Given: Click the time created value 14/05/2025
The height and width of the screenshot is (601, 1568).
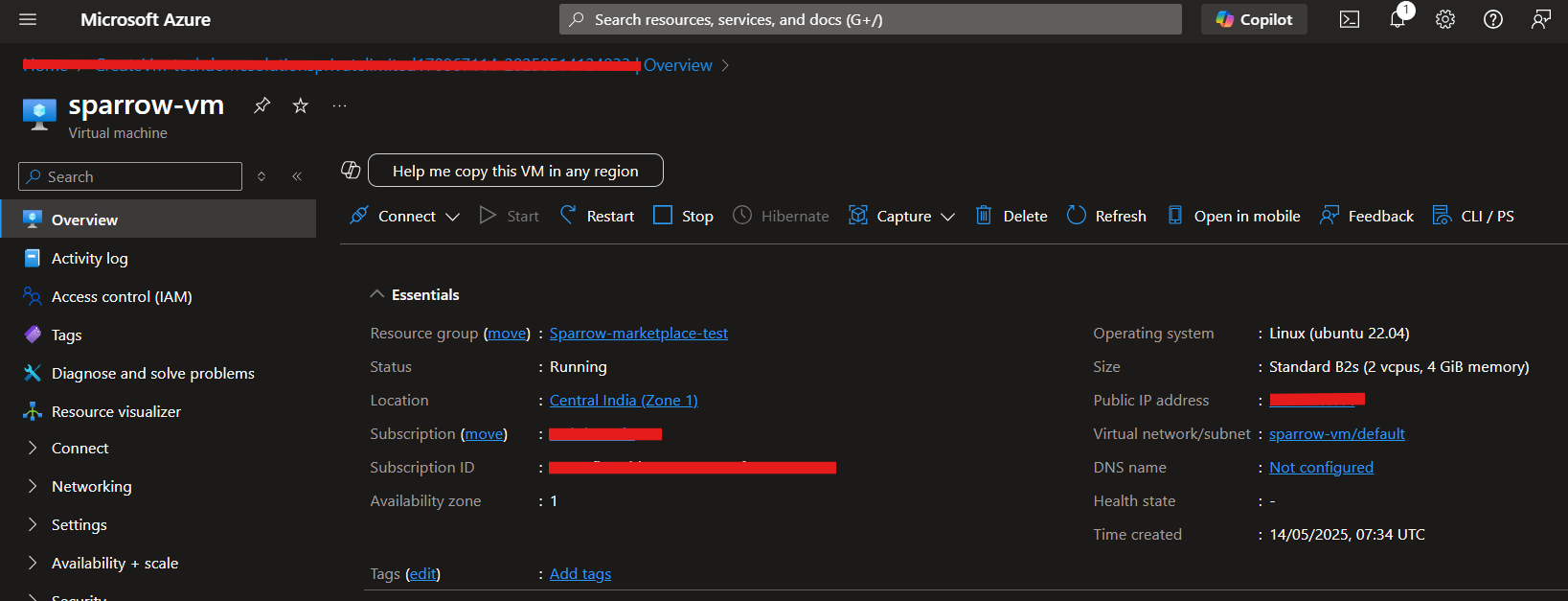Looking at the screenshot, I should [1348, 534].
